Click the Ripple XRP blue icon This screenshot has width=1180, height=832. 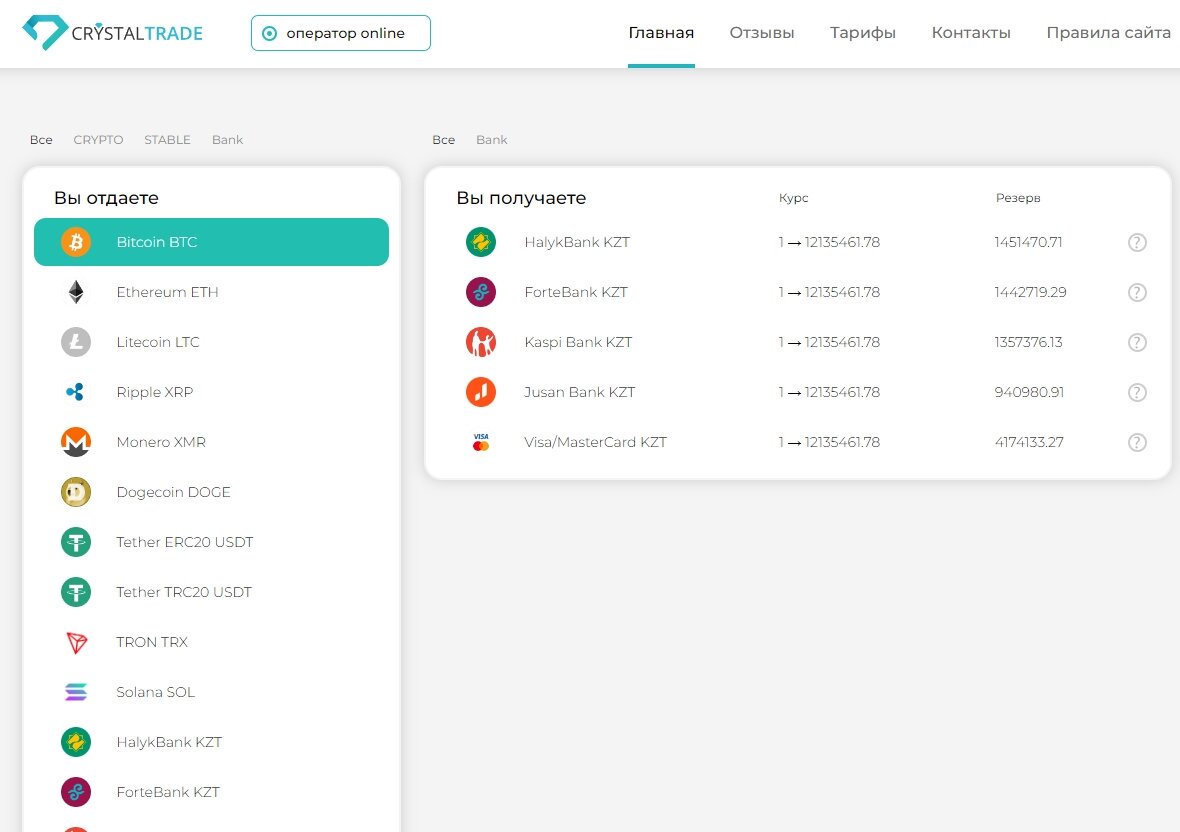tap(76, 392)
